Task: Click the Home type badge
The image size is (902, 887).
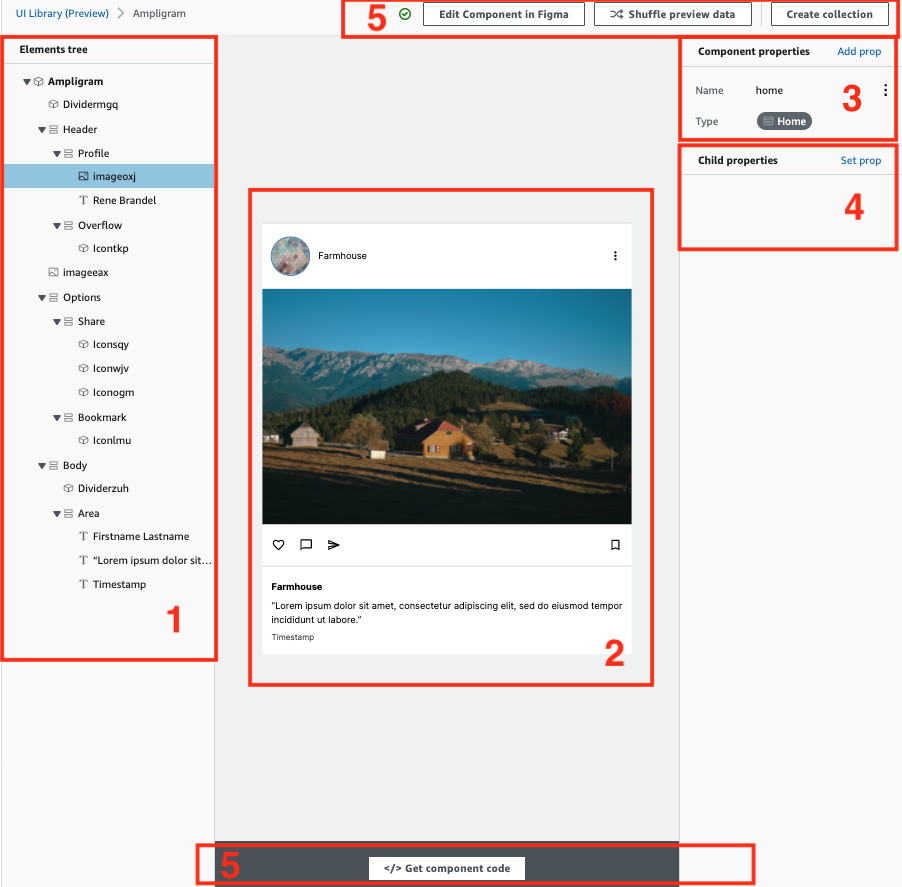Action: click(784, 121)
